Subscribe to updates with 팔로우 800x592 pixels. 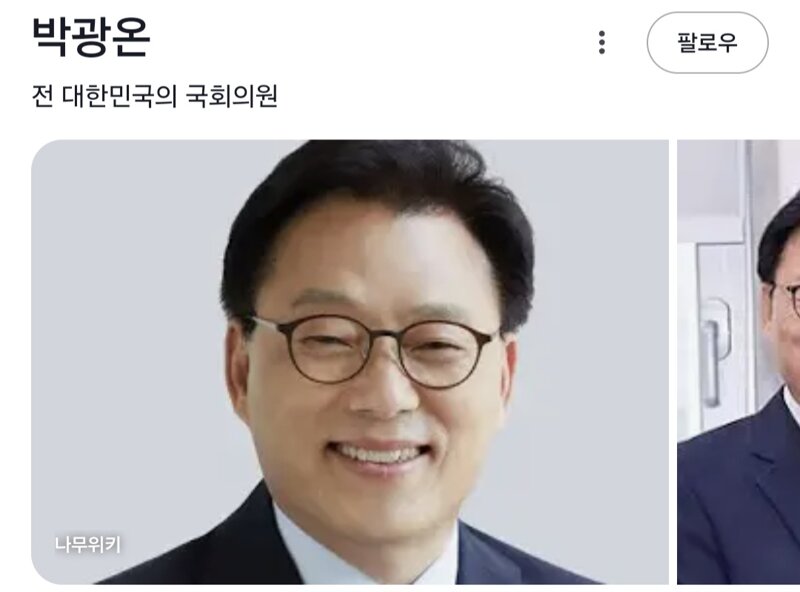tap(707, 42)
